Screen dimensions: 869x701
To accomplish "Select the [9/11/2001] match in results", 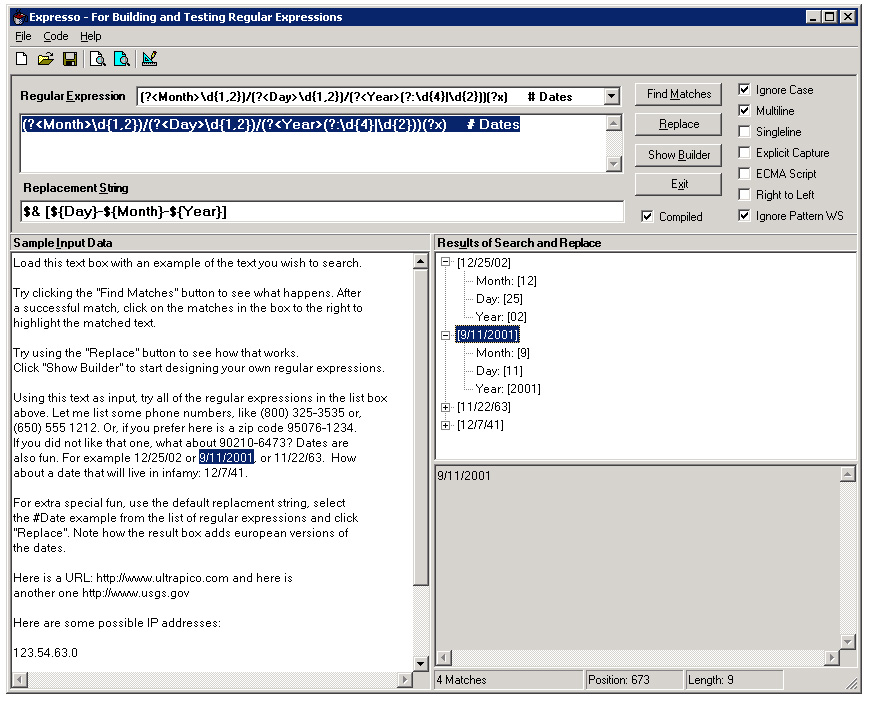I will click(x=487, y=335).
